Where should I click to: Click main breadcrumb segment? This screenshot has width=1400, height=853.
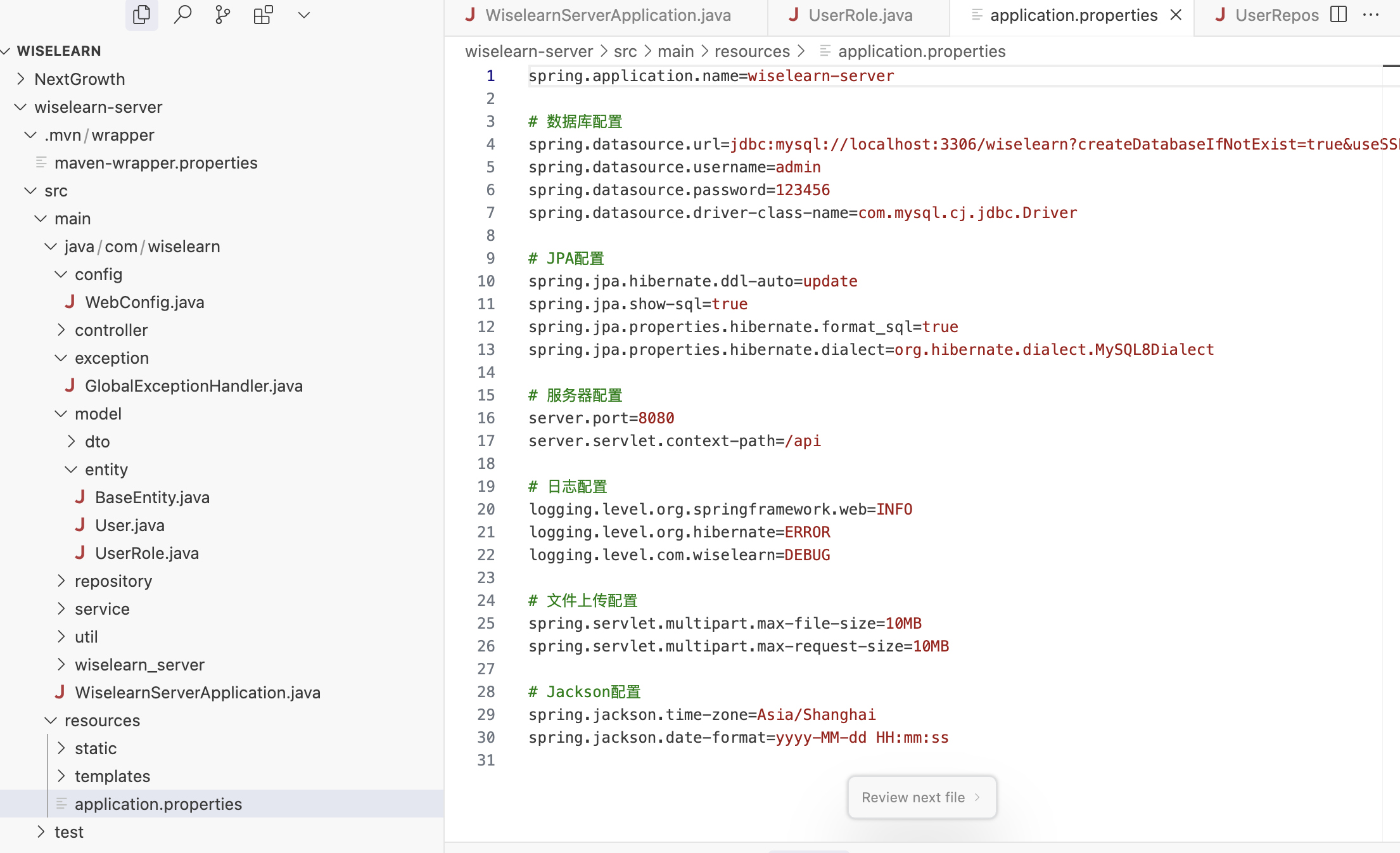coord(676,51)
